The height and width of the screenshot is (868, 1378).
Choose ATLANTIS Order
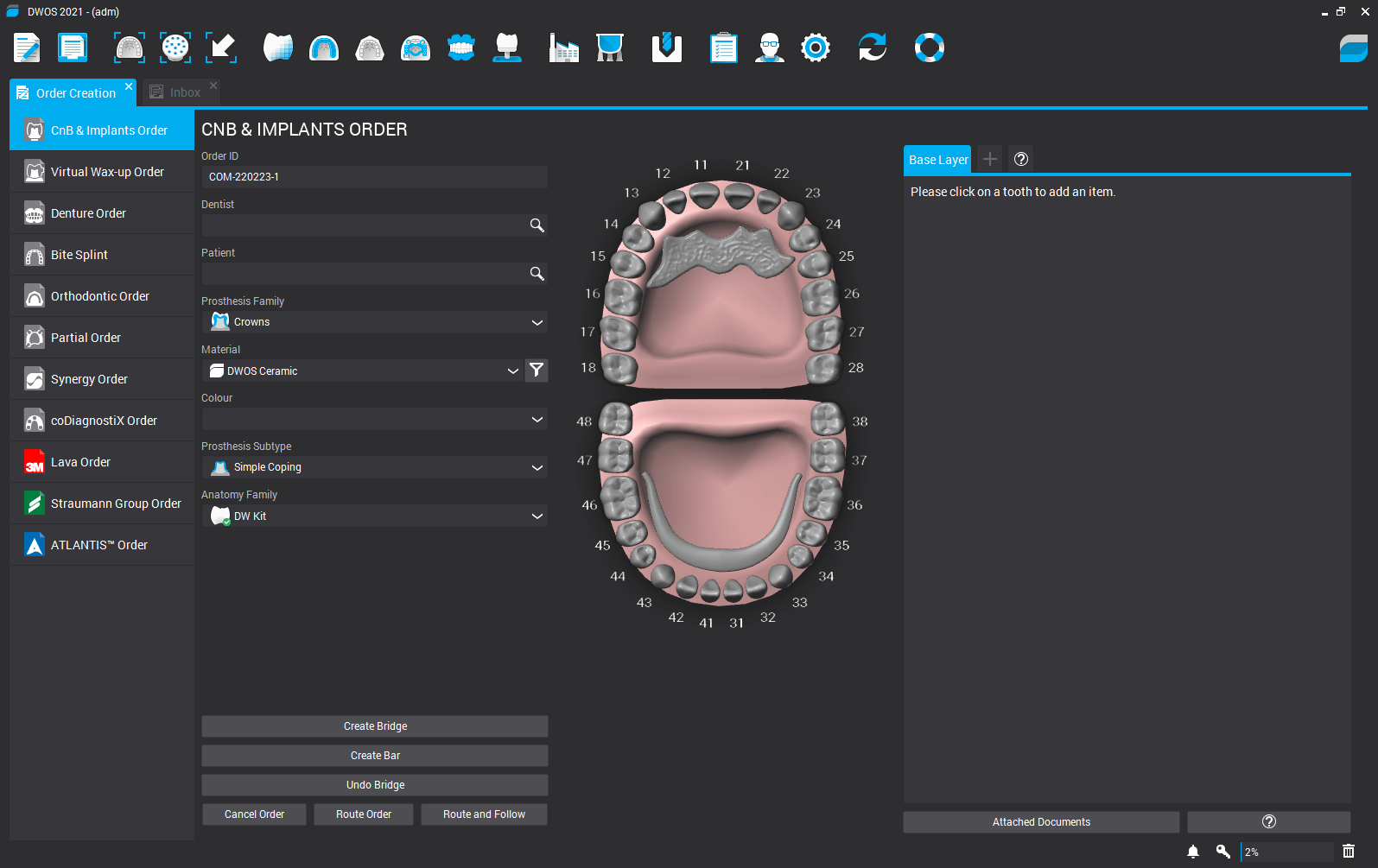pos(102,545)
